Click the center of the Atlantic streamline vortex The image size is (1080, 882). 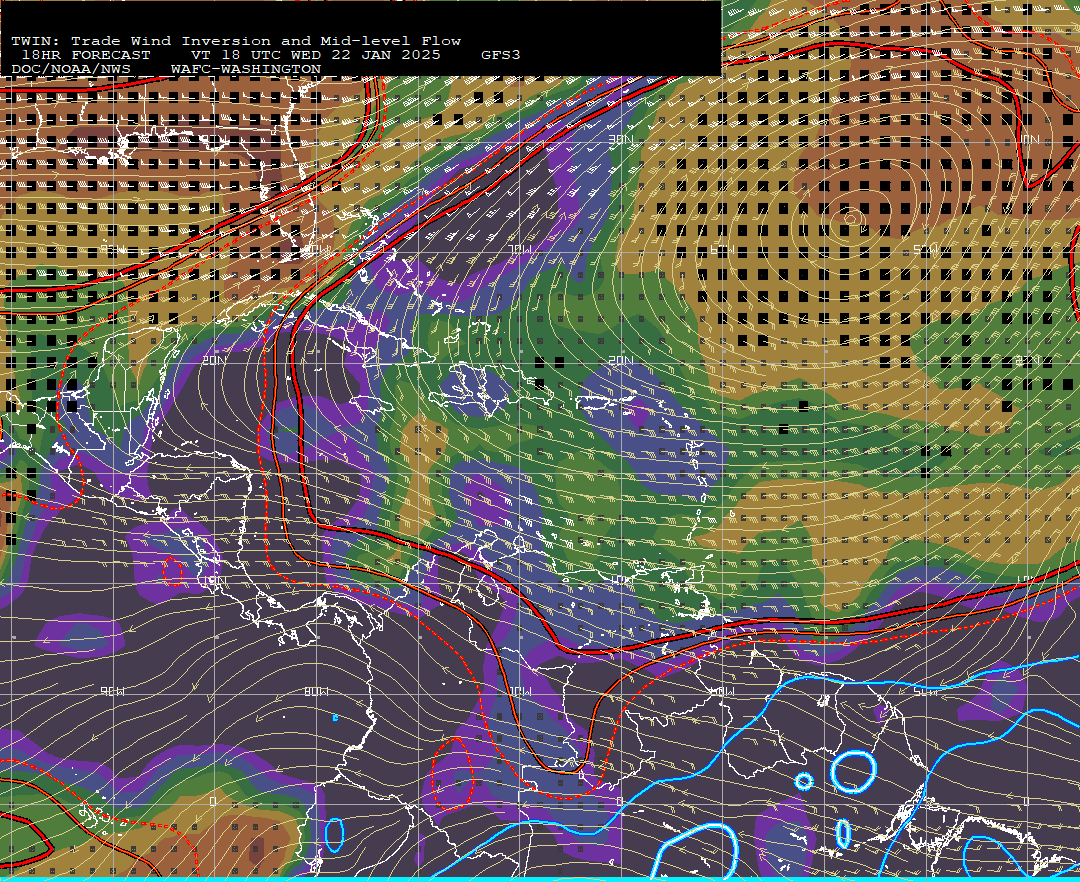851,219
